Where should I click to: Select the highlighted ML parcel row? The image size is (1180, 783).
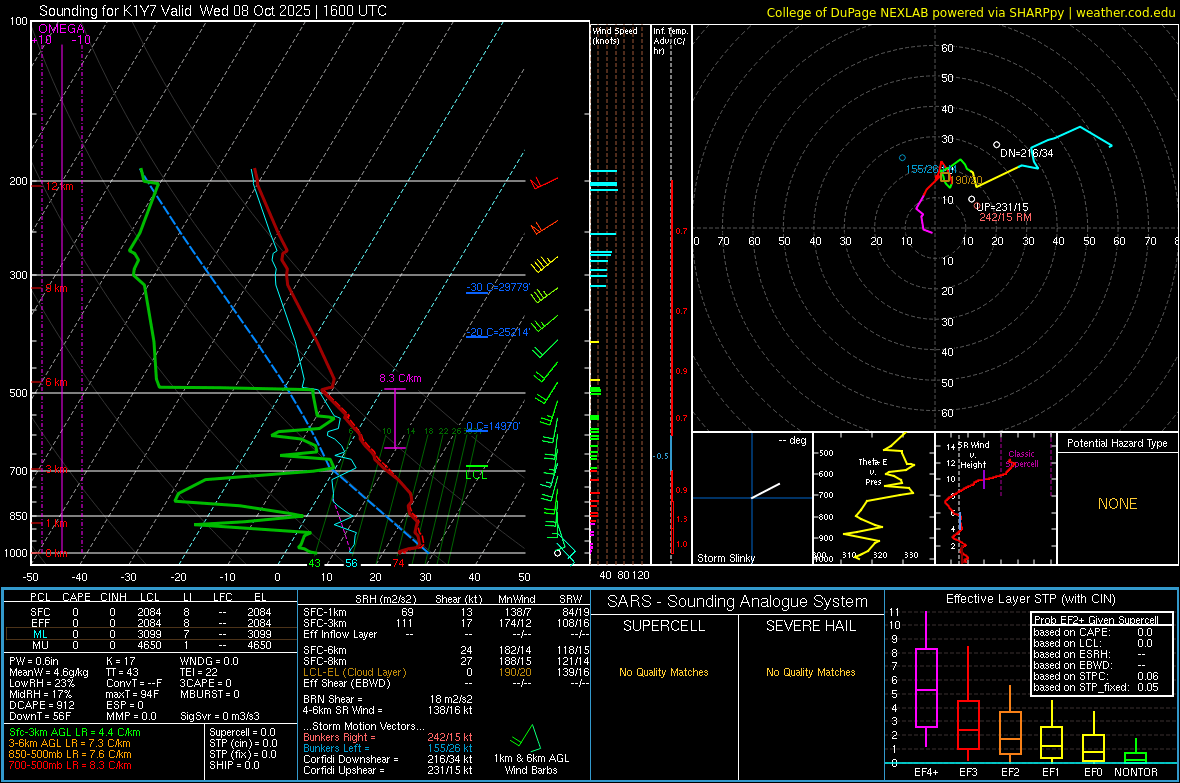[151, 634]
